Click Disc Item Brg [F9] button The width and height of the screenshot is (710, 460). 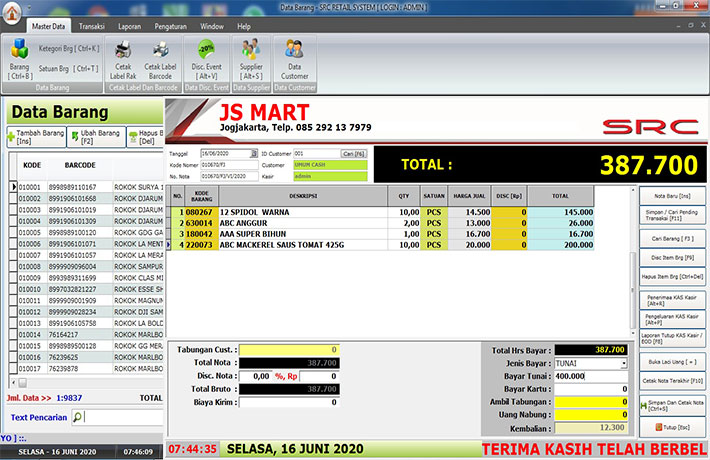[672, 257]
